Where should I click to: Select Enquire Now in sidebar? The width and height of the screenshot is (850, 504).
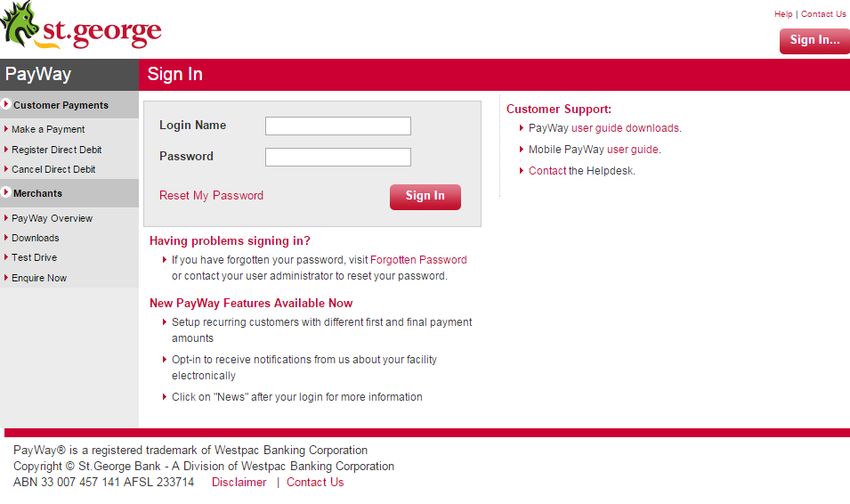tap(39, 278)
